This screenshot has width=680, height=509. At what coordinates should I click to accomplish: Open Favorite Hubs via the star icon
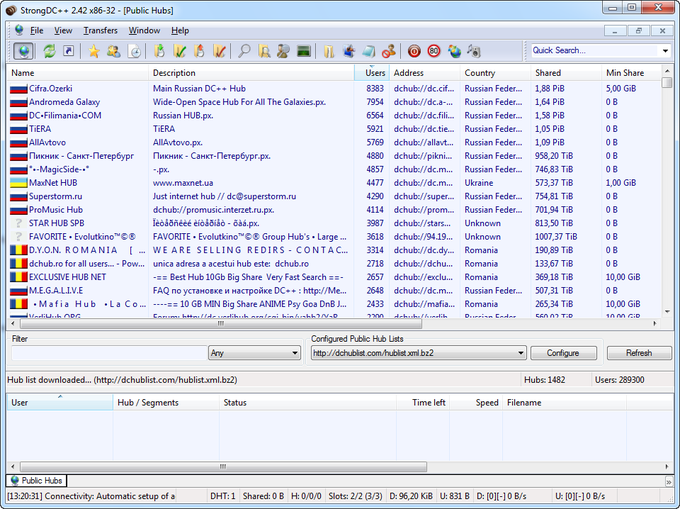(x=94, y=51)
